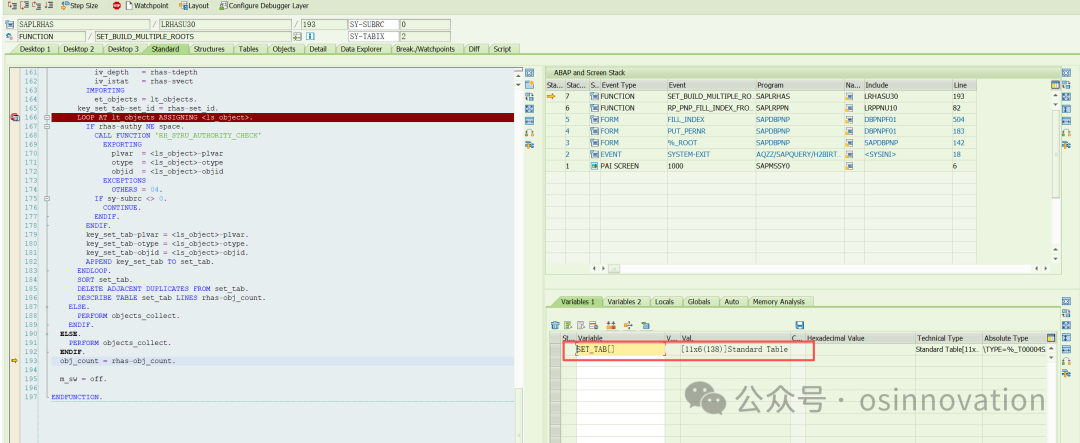
Task: Click the binoculars-style icon in Variables toolbar
Action: [x=611, y=324]
